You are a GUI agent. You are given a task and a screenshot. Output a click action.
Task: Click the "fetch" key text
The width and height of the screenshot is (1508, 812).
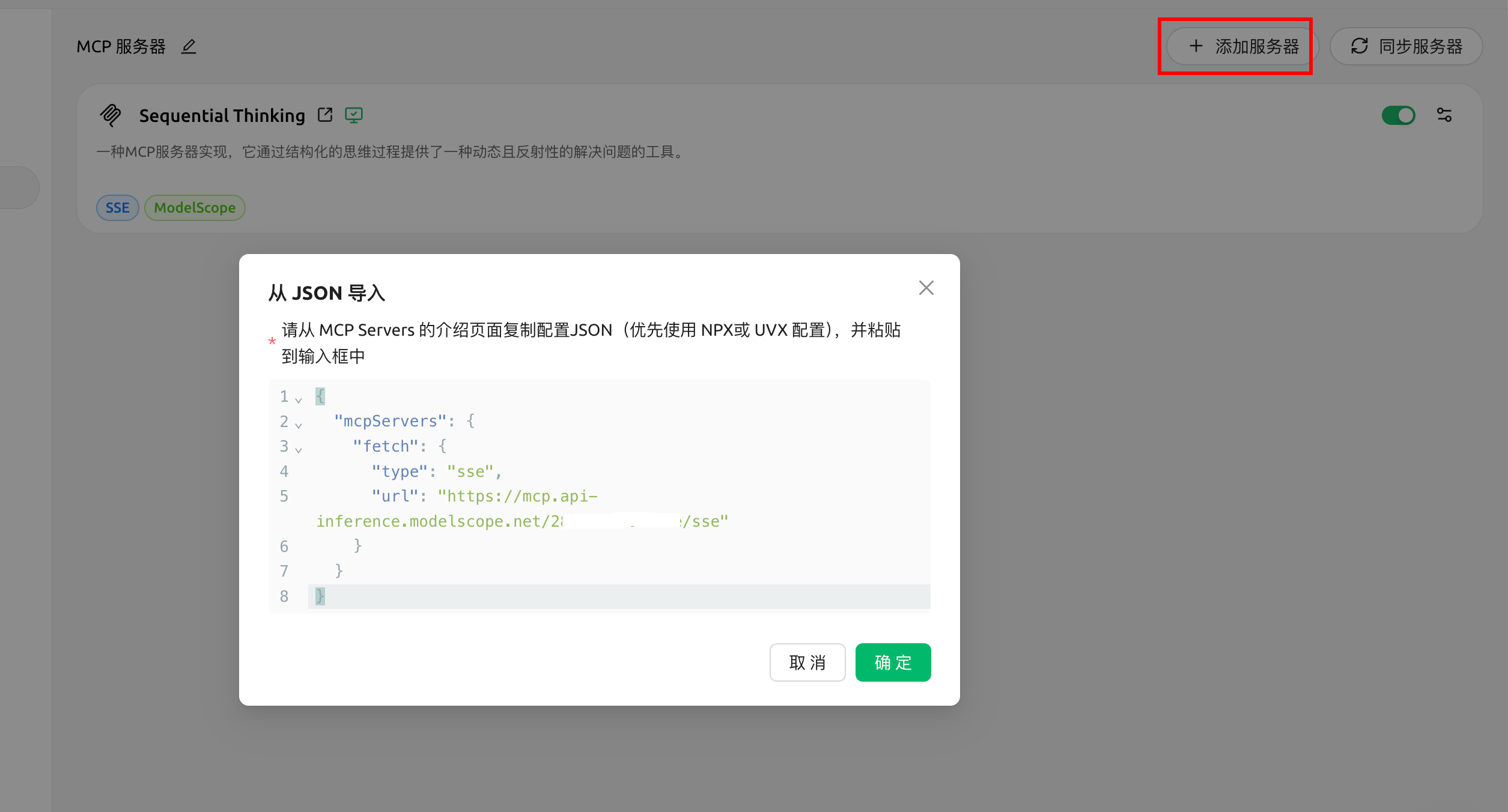385,446
